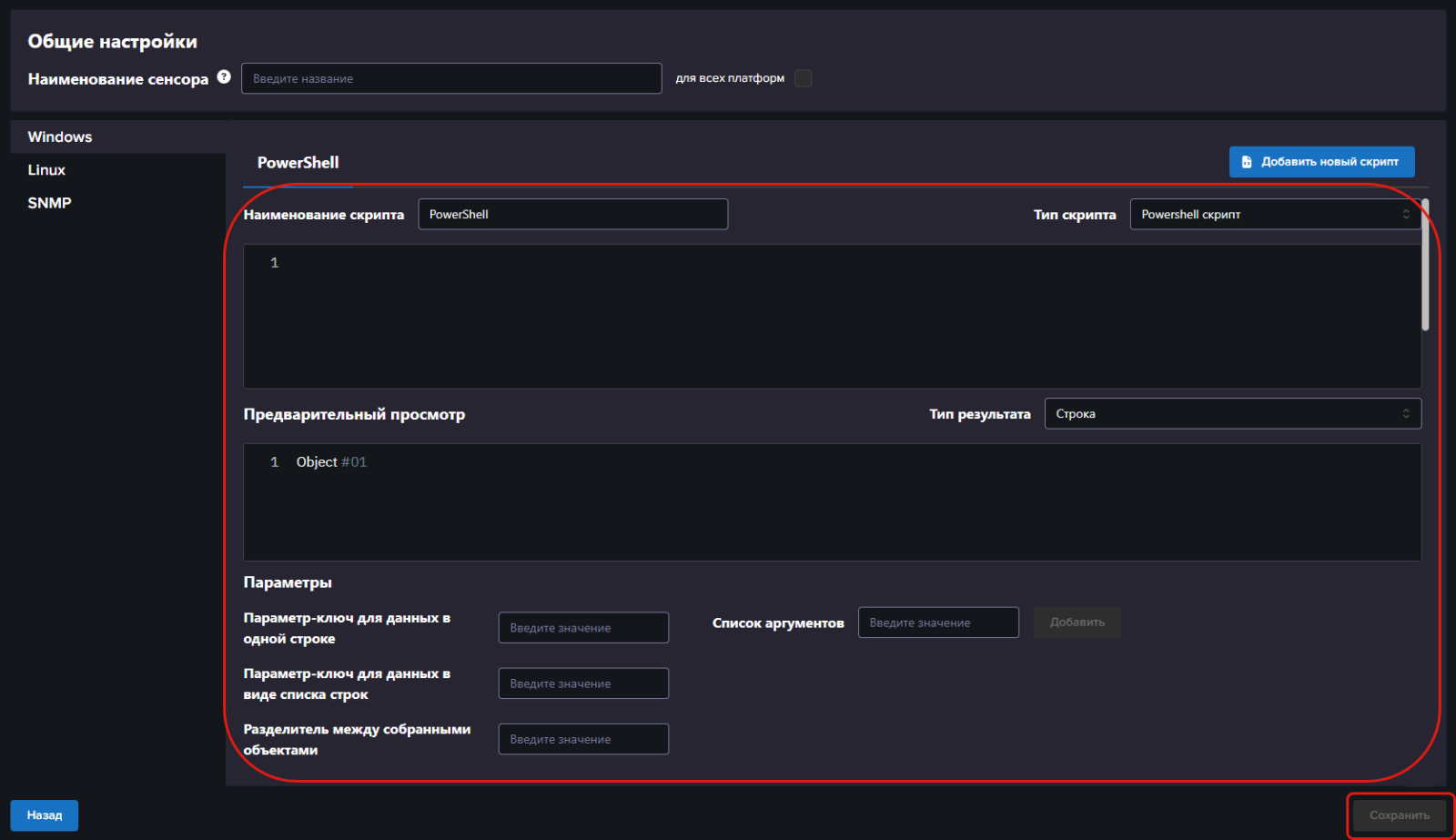
Task: Focus the single-line data key parameter field
Action: click(x=583, y=628)
